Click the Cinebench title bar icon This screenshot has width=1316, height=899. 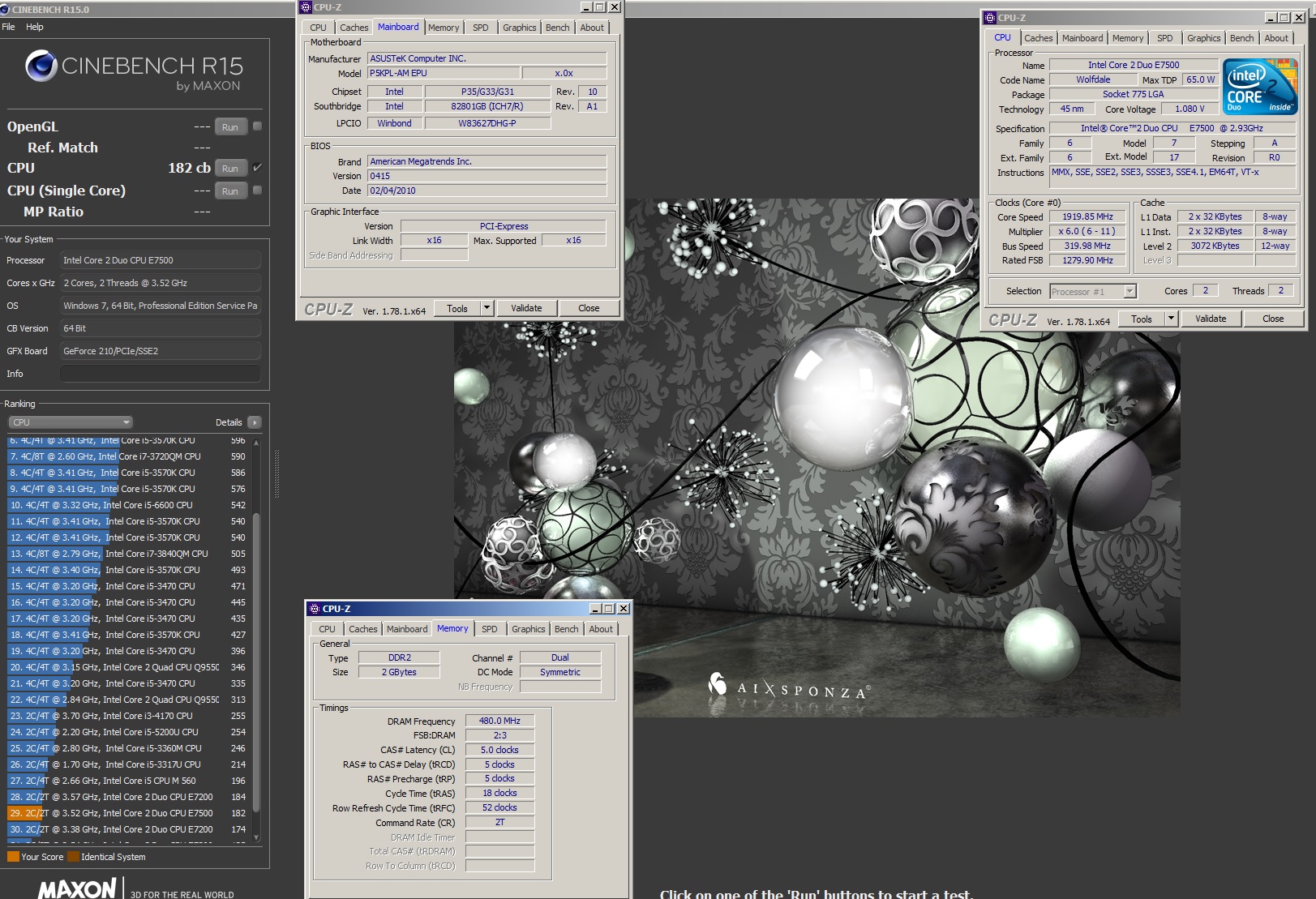click(x=6, y=10)
